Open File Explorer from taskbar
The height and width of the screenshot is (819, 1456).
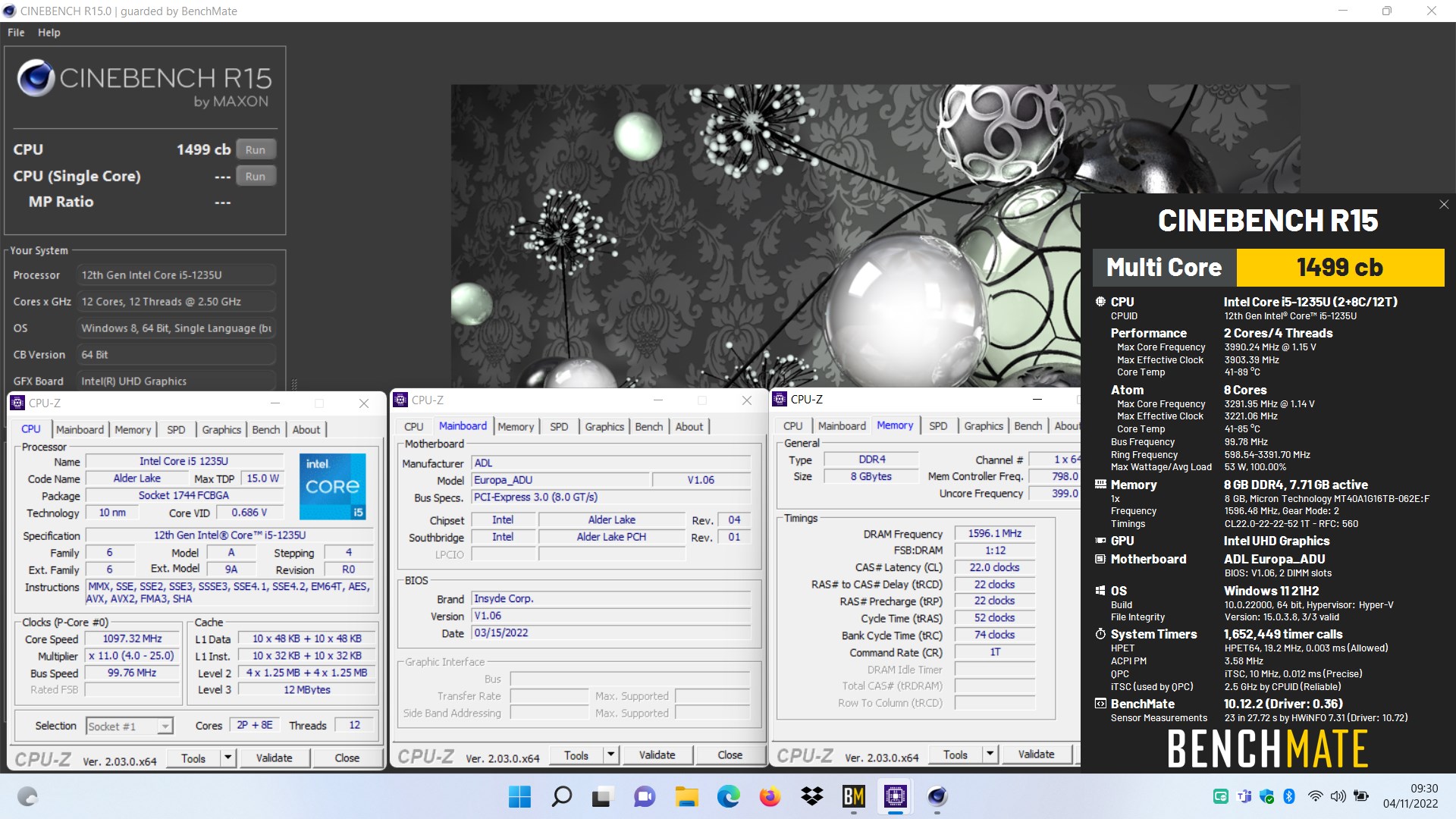click(x=686, y=796)
